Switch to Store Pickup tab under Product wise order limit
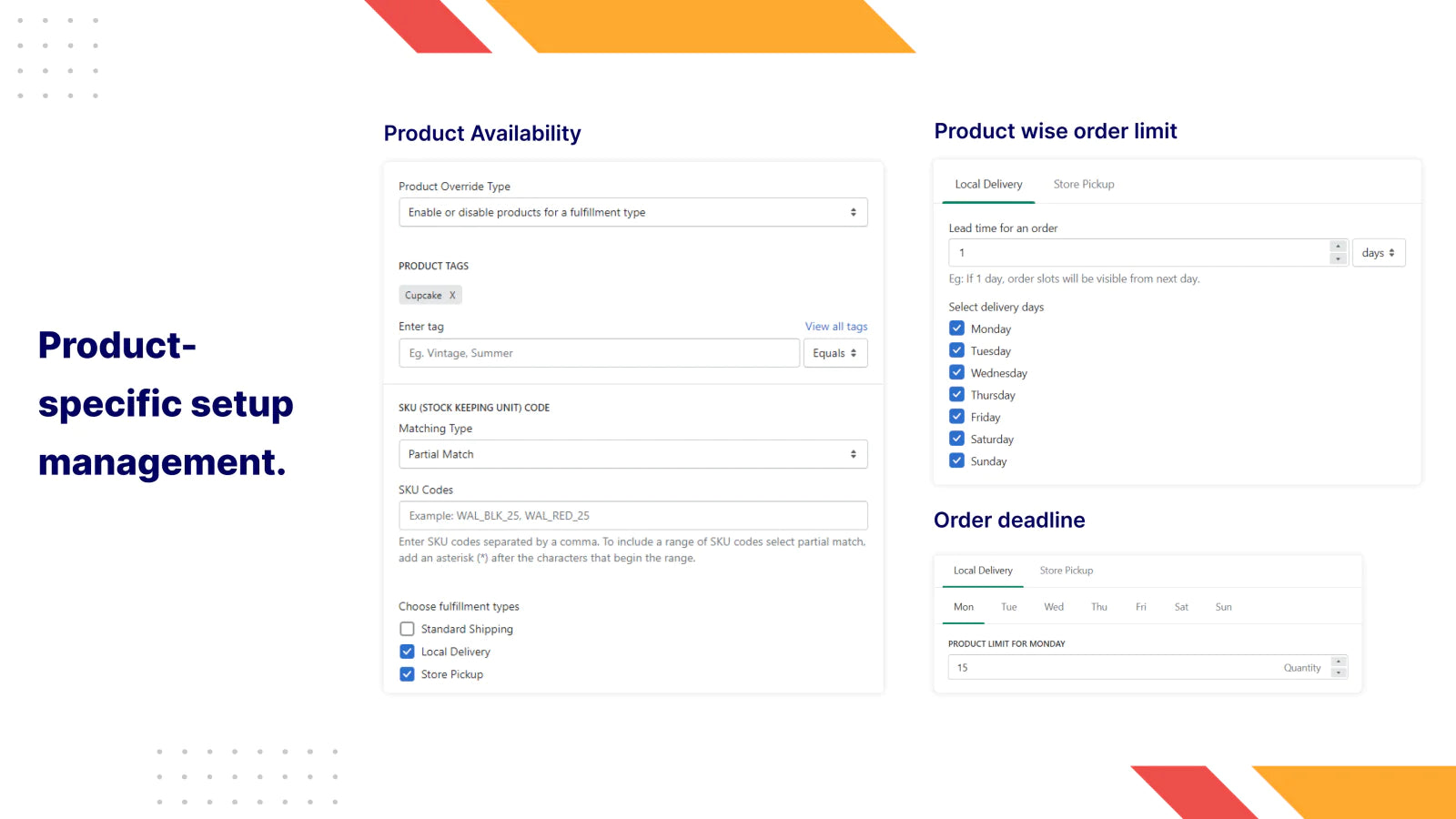 click(1083, 184)
